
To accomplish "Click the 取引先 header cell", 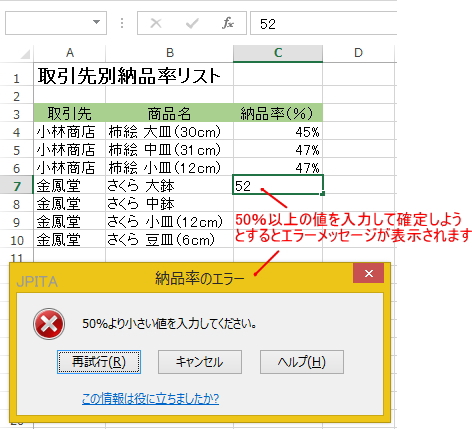I will click(x=70, y=113).
